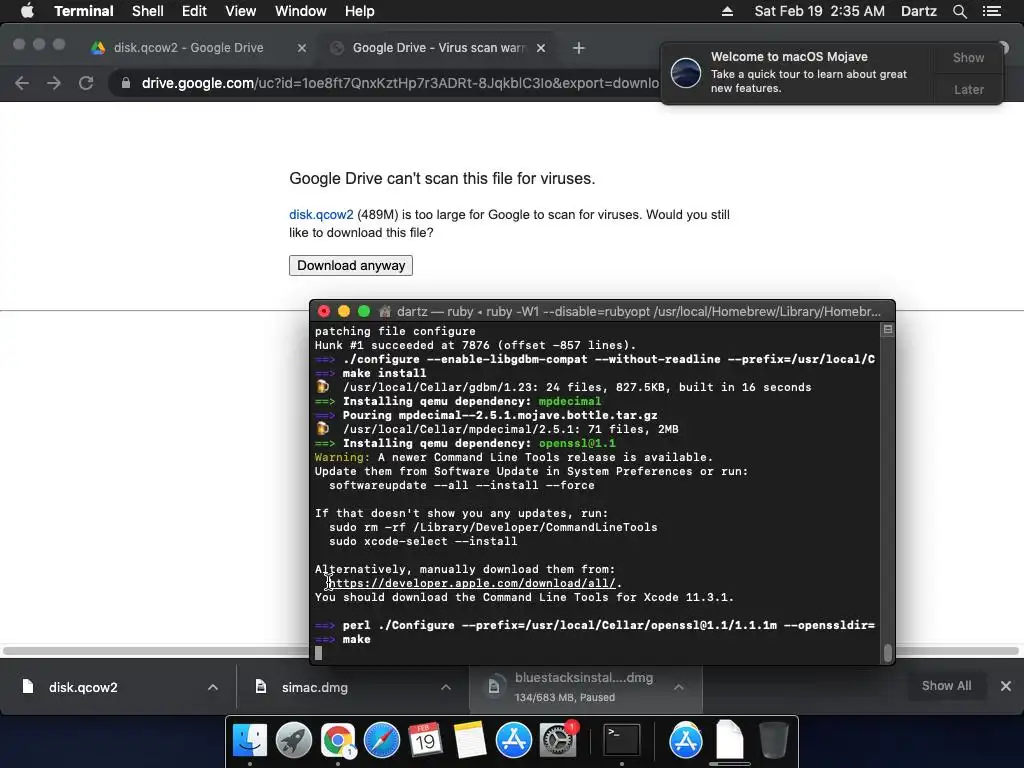The height and width of the screenshot is (768, 1024).
Task: Click the Terminal window title bar home icon
Action: (385, 312)
